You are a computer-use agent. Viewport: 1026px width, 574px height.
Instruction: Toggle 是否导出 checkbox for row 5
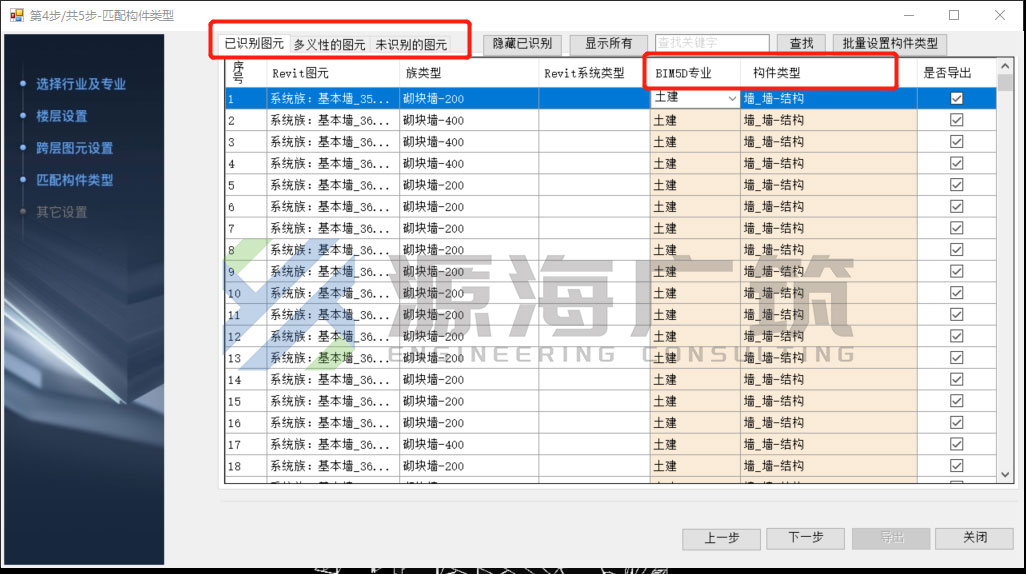957,185
